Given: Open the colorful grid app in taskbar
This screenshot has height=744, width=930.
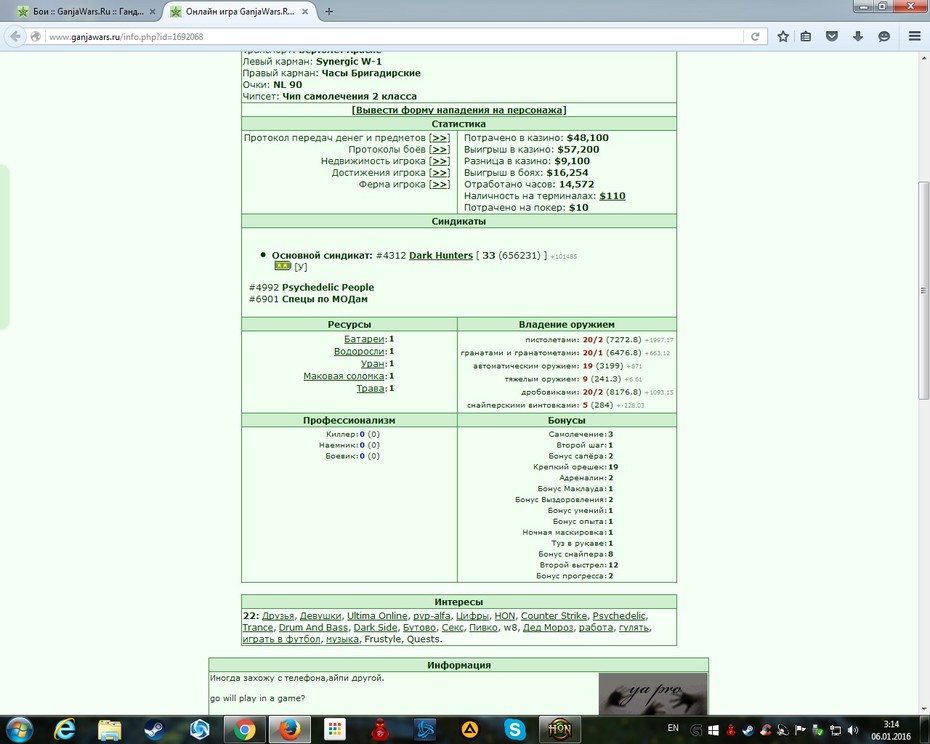Looking at the screenshot, I should (x=335, y=729).
